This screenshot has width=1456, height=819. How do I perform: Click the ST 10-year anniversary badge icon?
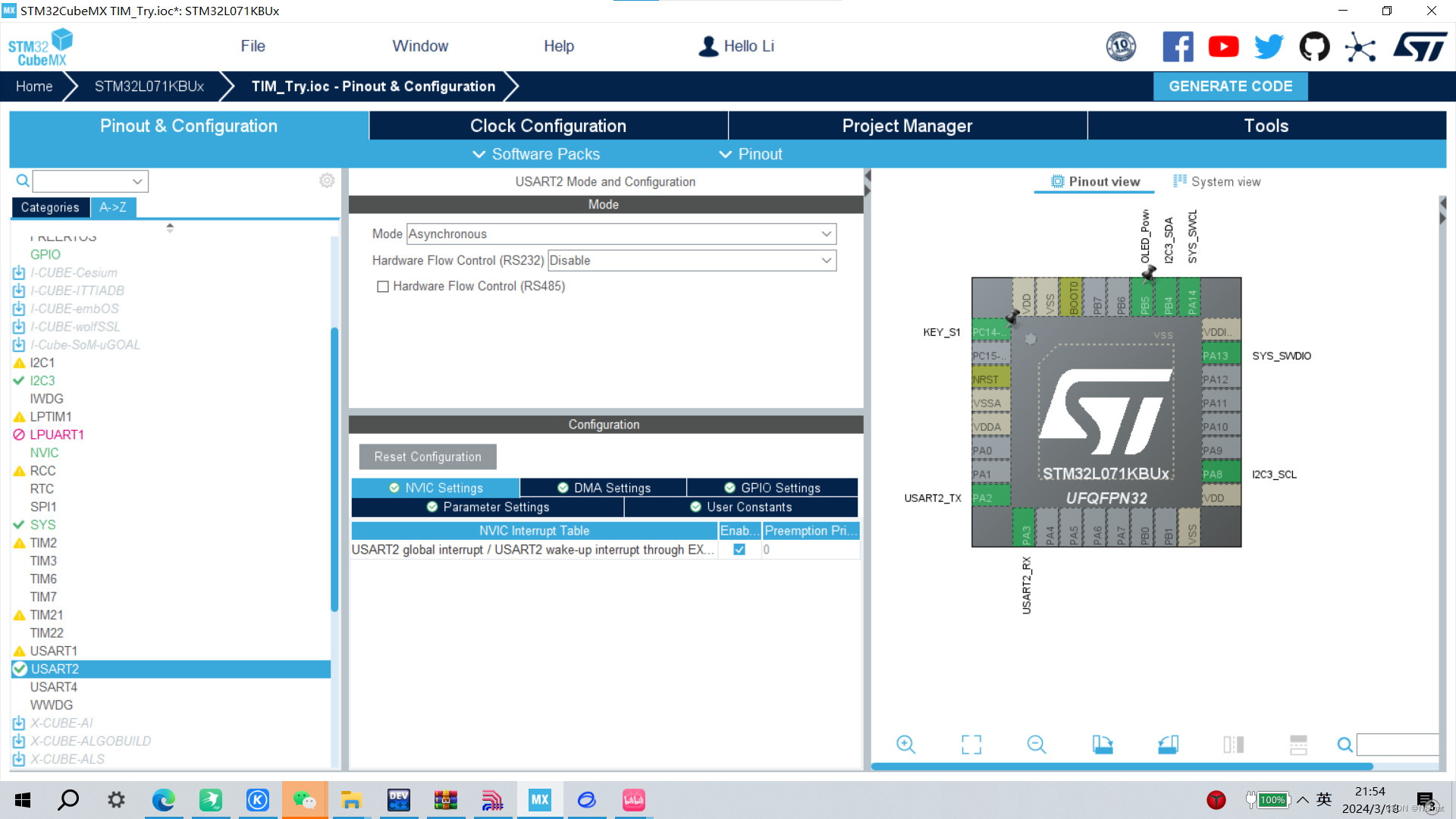pyautogui.click(x=1121, y=46)
